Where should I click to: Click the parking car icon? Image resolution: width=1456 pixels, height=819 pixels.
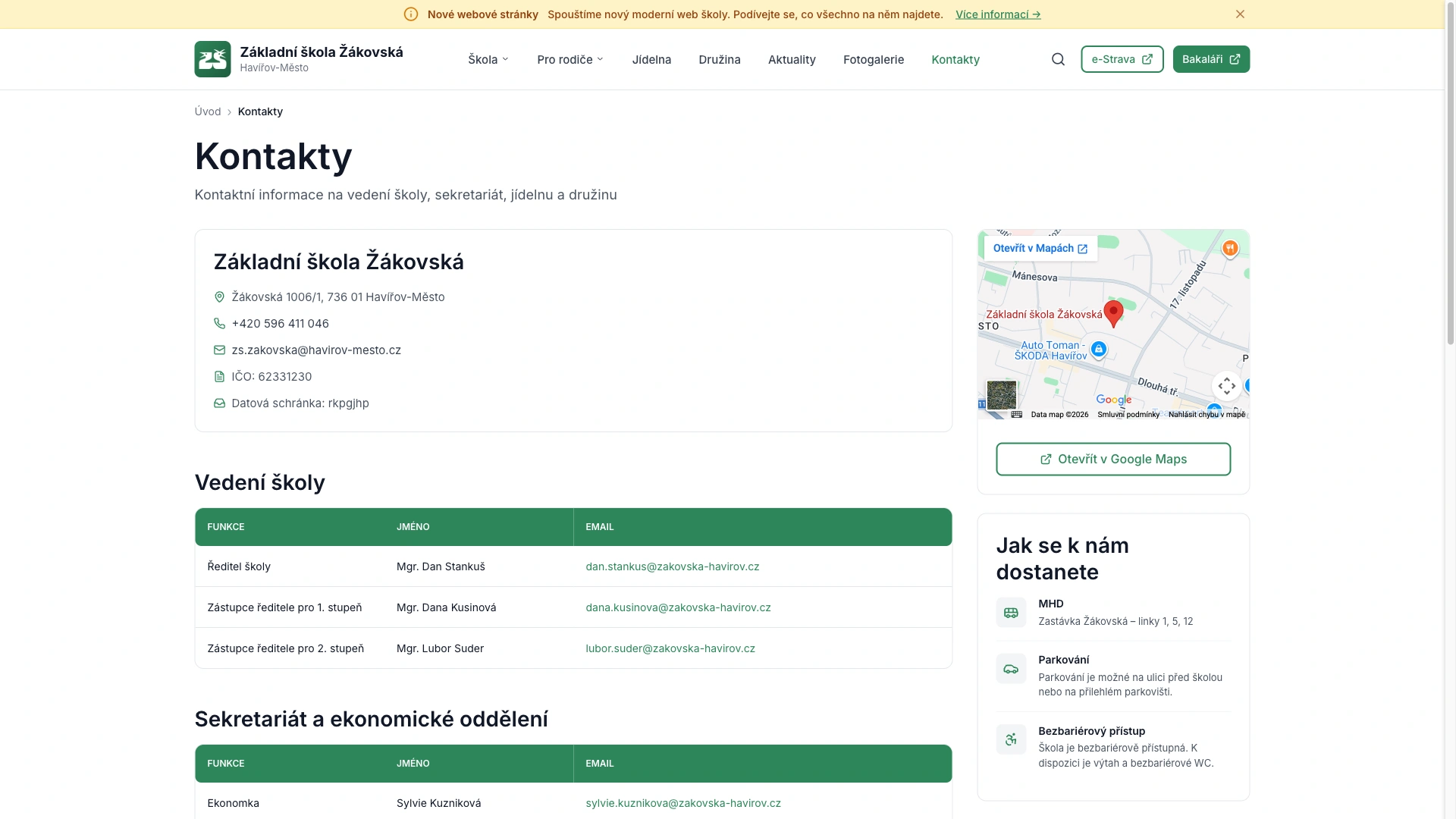(1011, 669)
